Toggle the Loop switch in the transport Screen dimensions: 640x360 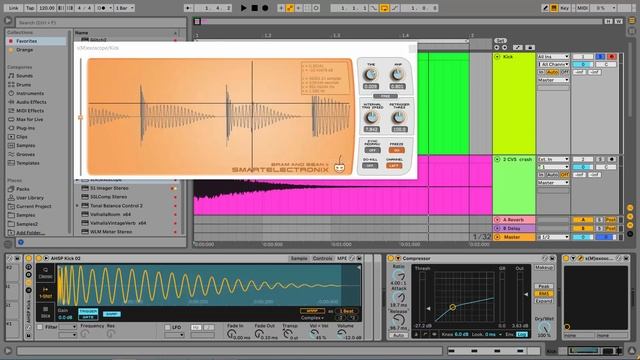tap(384, 8)
